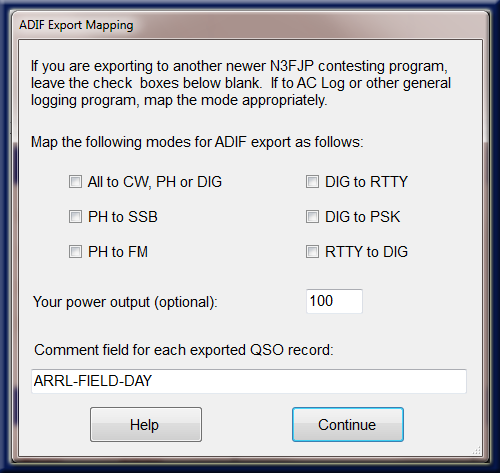Tick the PH to SSB checkbox
500x473 pixels.
(x=75, y=217)
